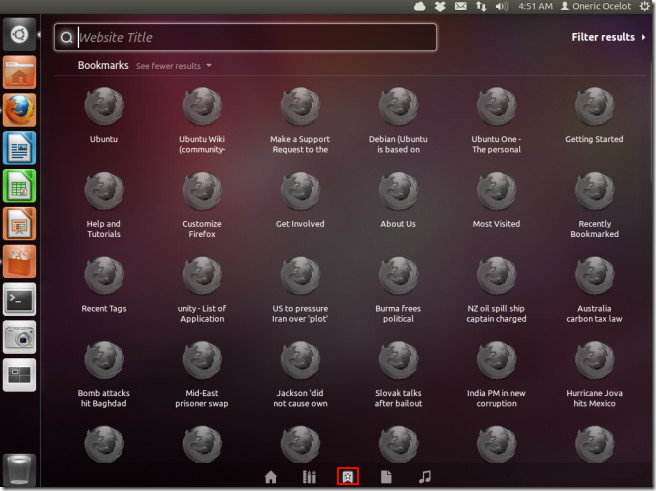656x491 pixels.
Task: Open Australia carbon tax law bookmark
Action: tap(594, 290)
